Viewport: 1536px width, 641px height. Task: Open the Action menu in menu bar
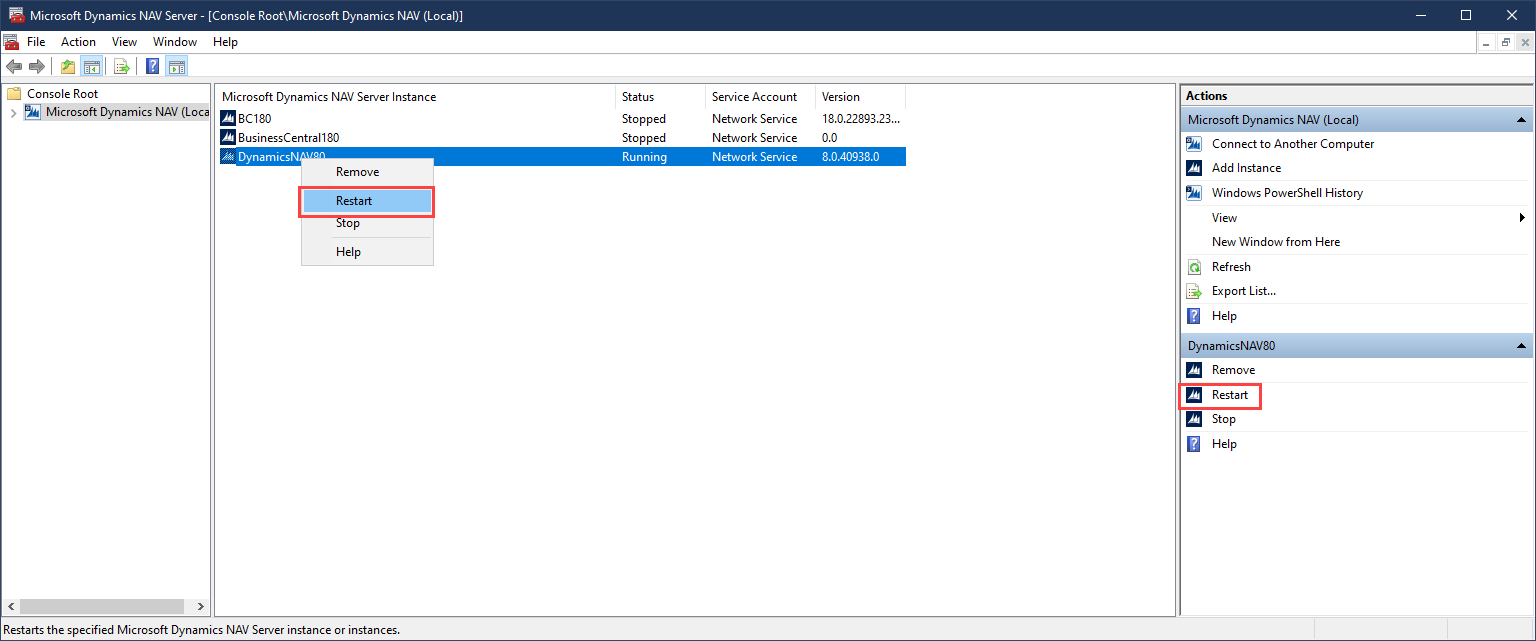click(78, 42)
